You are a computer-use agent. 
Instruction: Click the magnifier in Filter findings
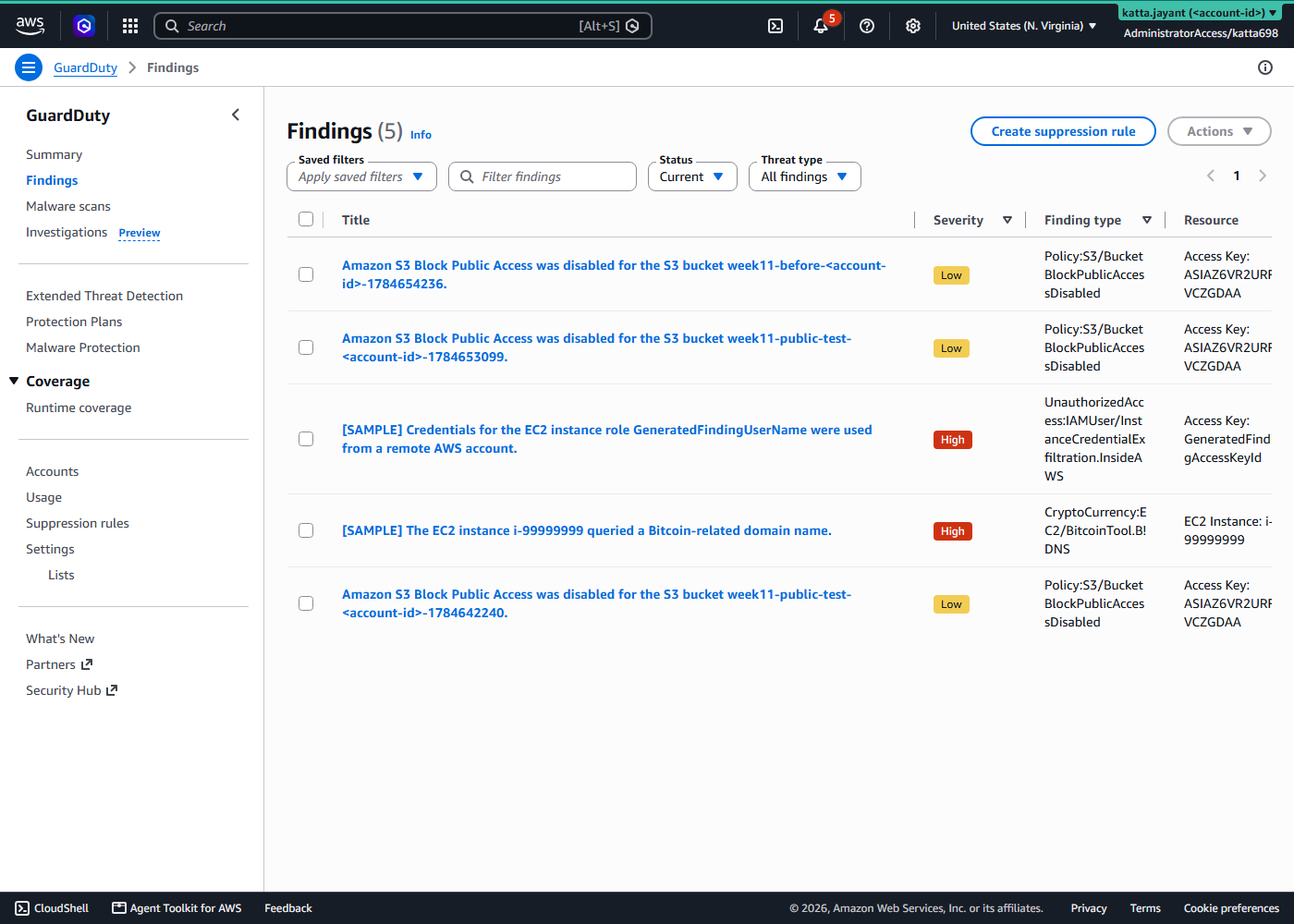click(467, 176)
